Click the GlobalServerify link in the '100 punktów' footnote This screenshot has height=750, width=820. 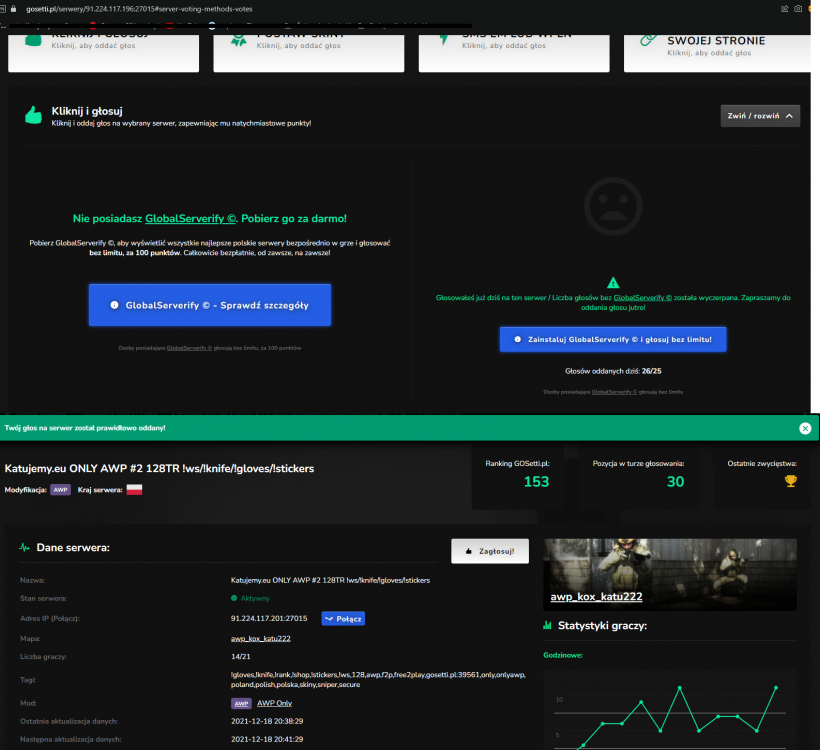(x=189, y=348)
